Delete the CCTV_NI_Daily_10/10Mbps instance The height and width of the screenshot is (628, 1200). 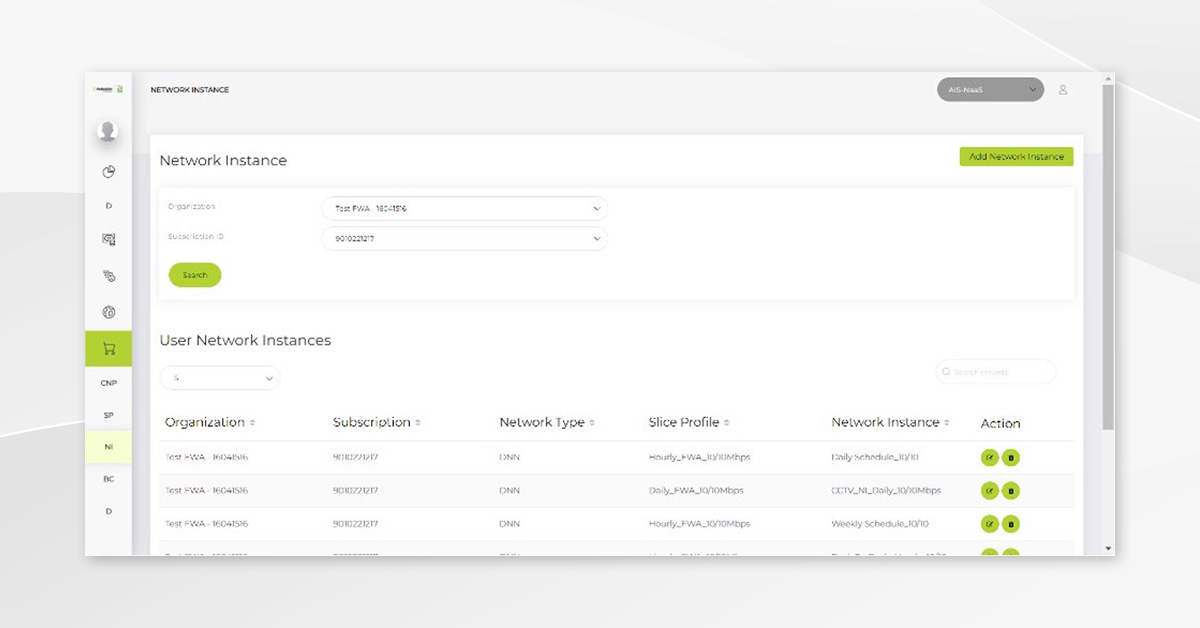pos(1011,491)
